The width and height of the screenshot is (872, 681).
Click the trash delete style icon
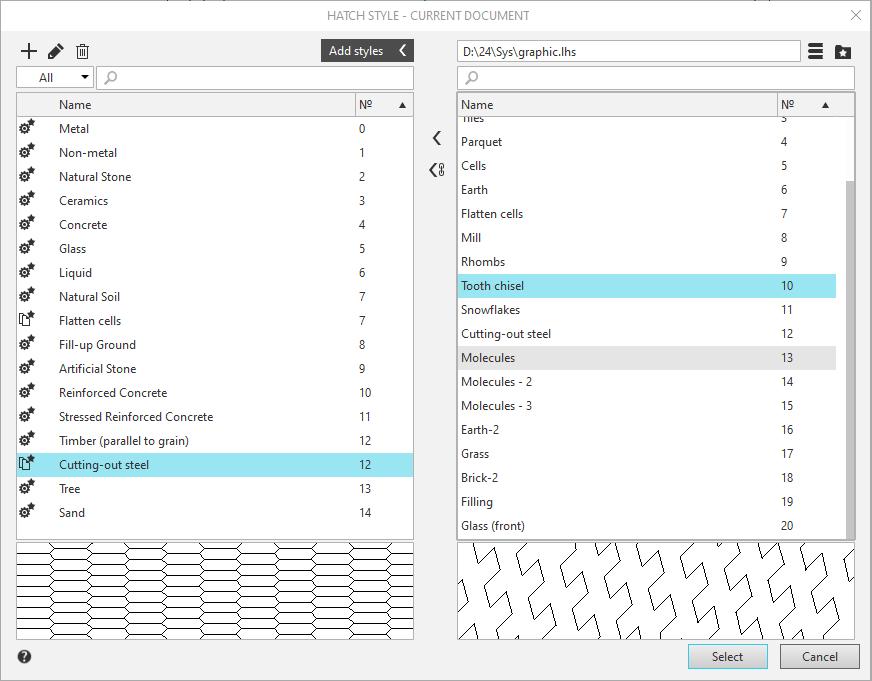click(83, 51)
